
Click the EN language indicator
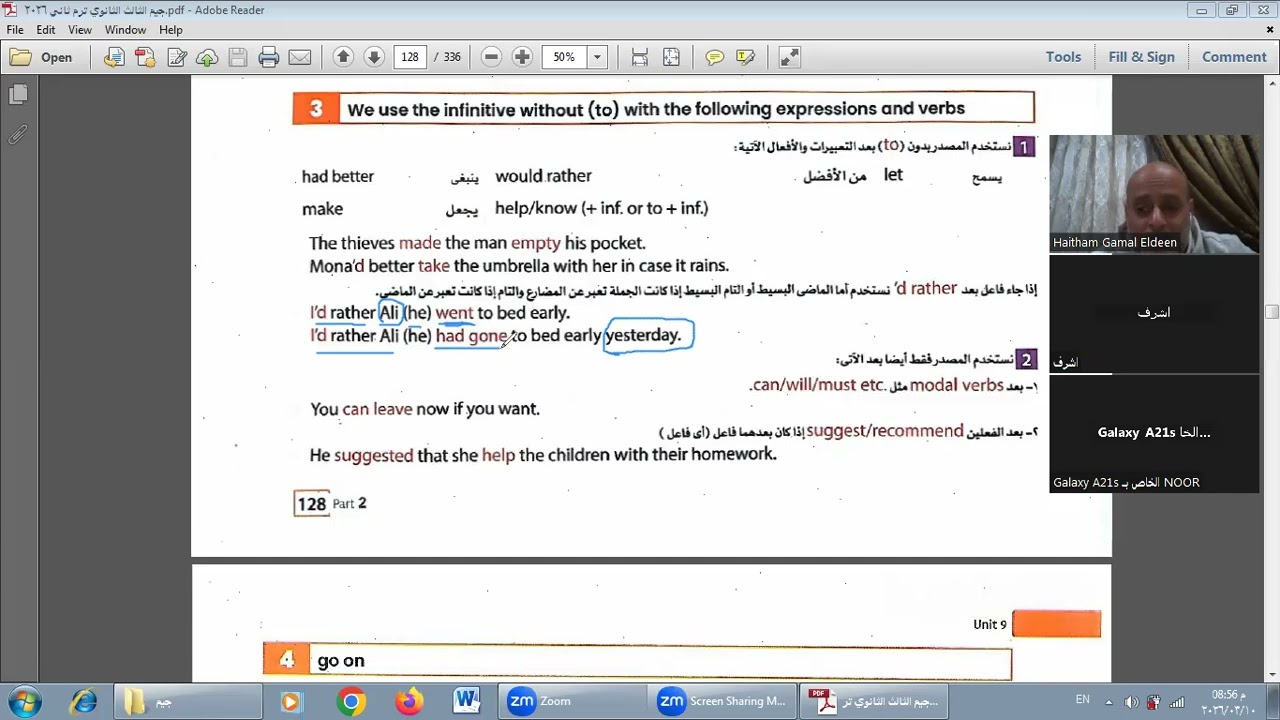tap(1083, 700)
